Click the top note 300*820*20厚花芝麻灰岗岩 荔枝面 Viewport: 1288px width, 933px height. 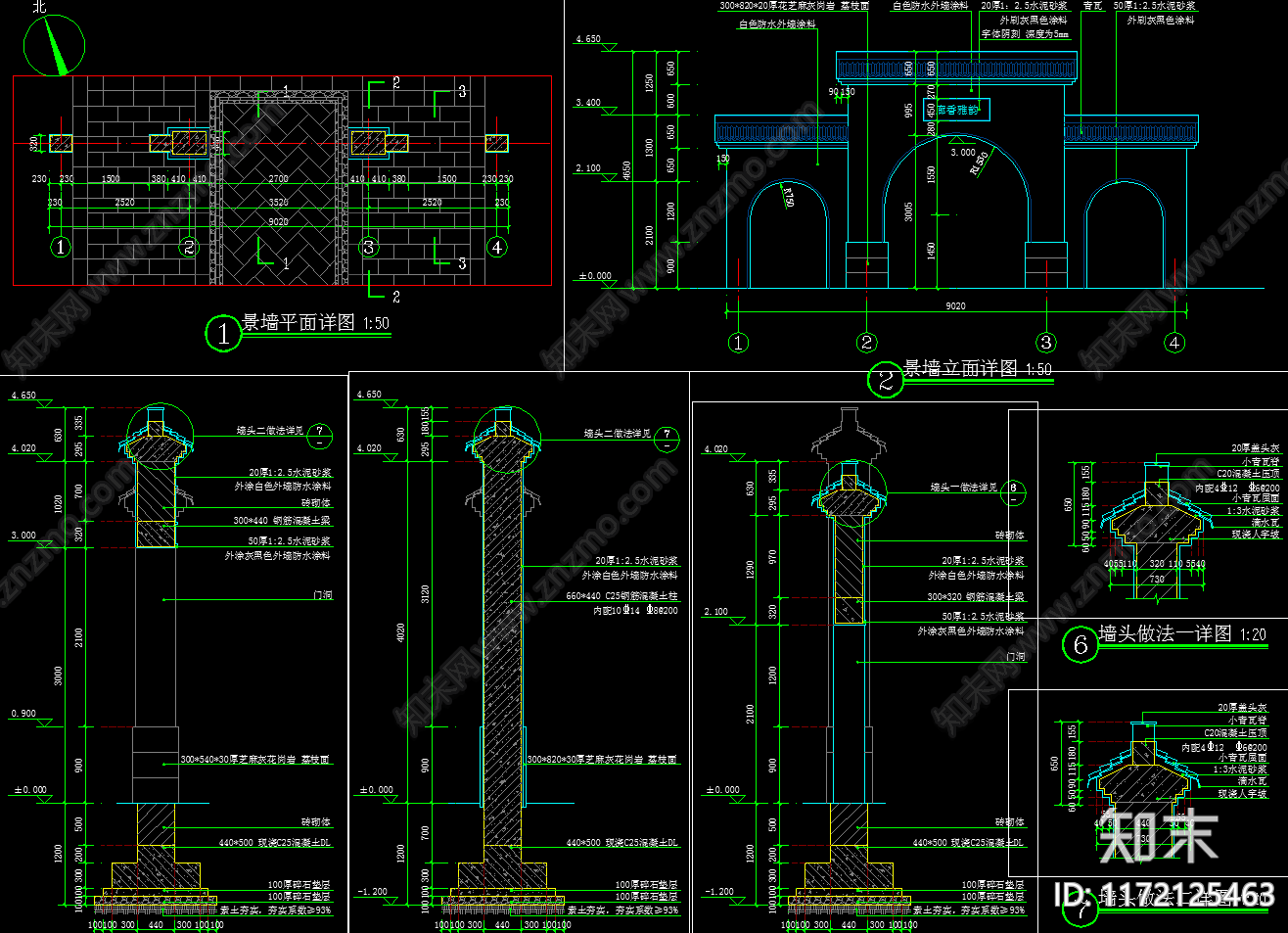pos(795,6)
